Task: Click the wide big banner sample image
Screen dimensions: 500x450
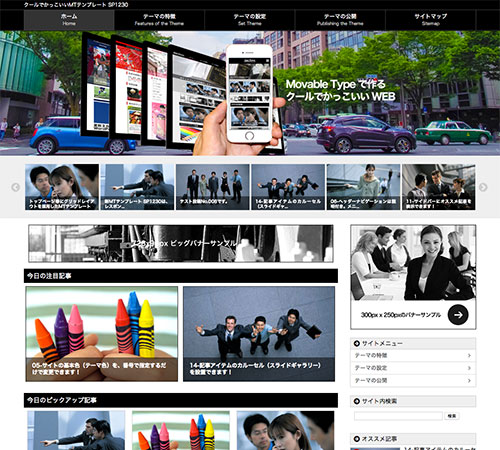Action: click(x=181, y=243)
